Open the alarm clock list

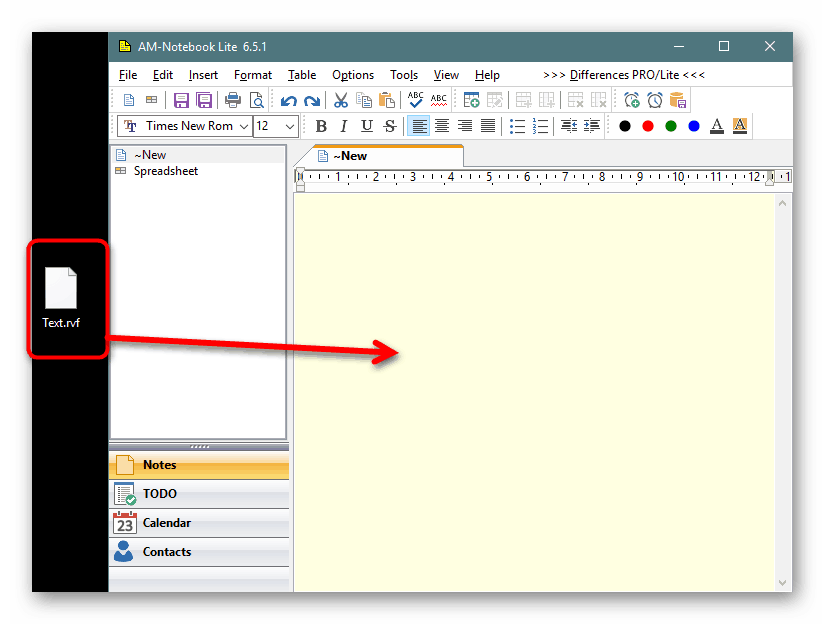point(655,100)
